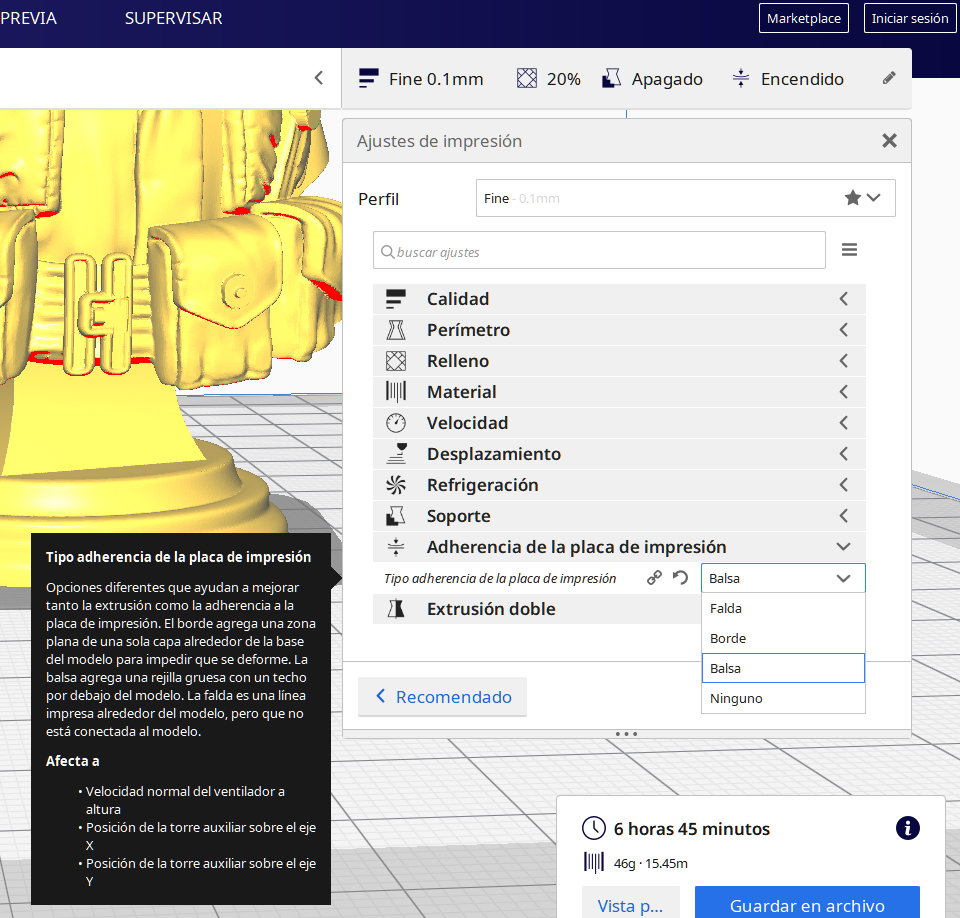The height and width of the screenshot is (918, 960).
Task: Click the 46g · 15.45m material text
Action: pyautogui.click(x=650, y=863)
